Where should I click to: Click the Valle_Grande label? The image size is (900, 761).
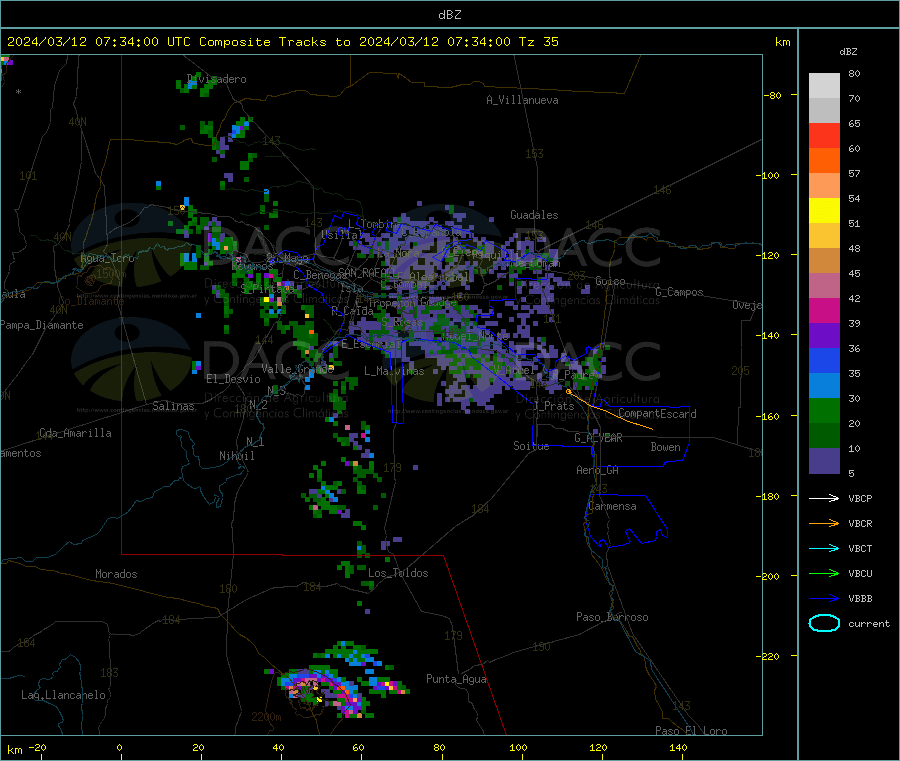pos(297,368)
